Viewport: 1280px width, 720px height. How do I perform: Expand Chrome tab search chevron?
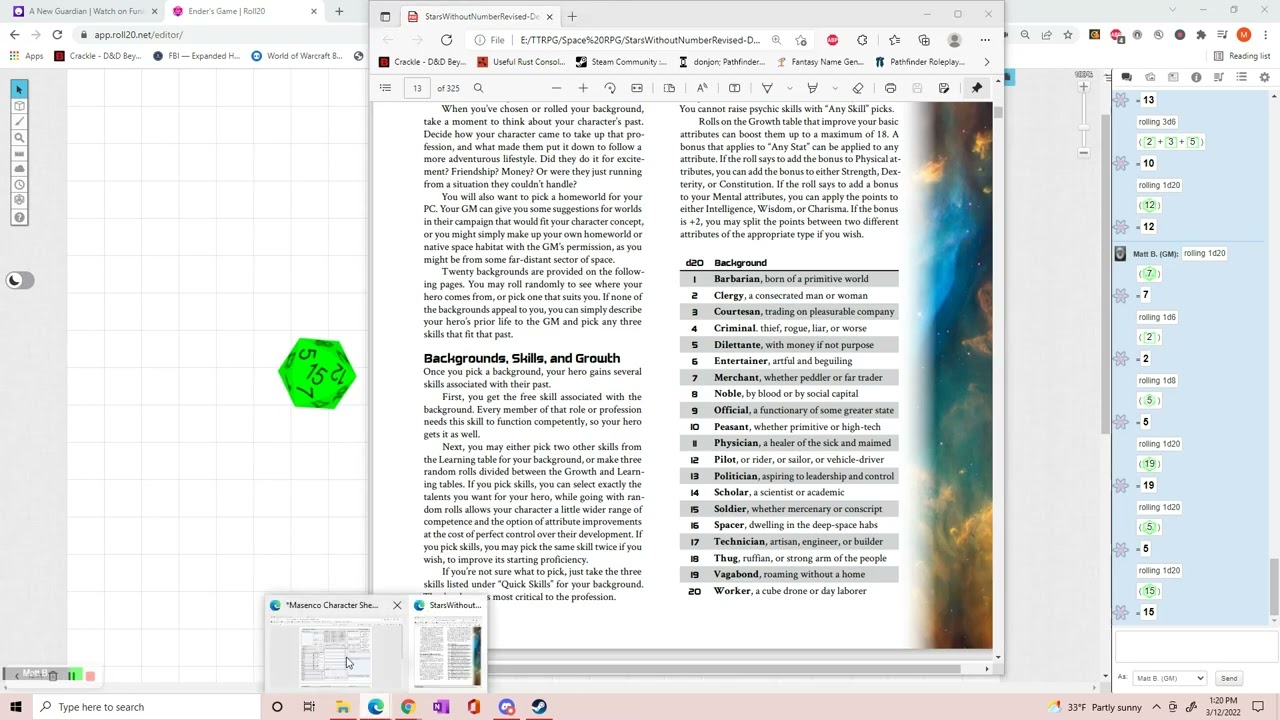[1172, 10]
